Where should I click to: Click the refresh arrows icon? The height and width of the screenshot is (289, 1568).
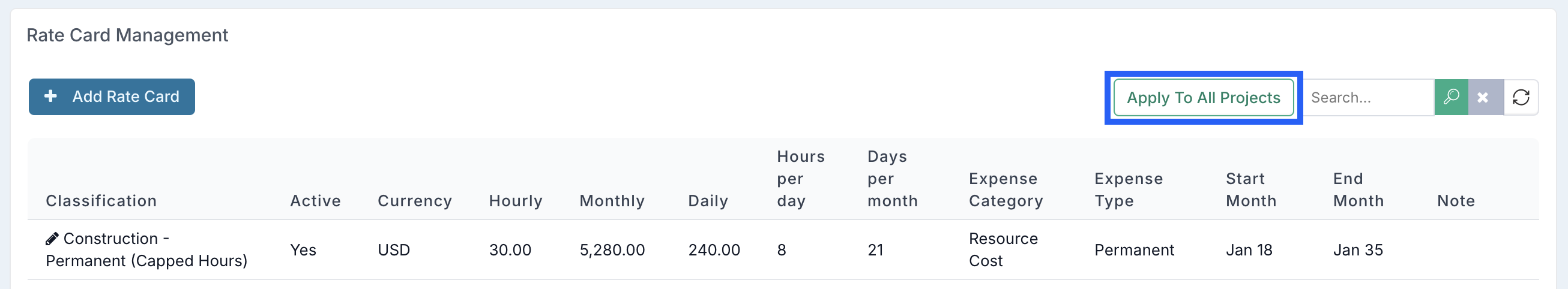coord(1521,97)
